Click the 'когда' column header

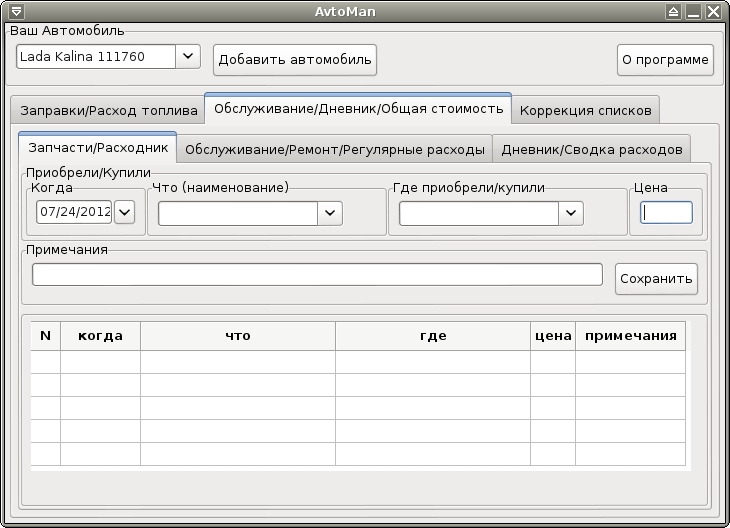click(100, 336)
